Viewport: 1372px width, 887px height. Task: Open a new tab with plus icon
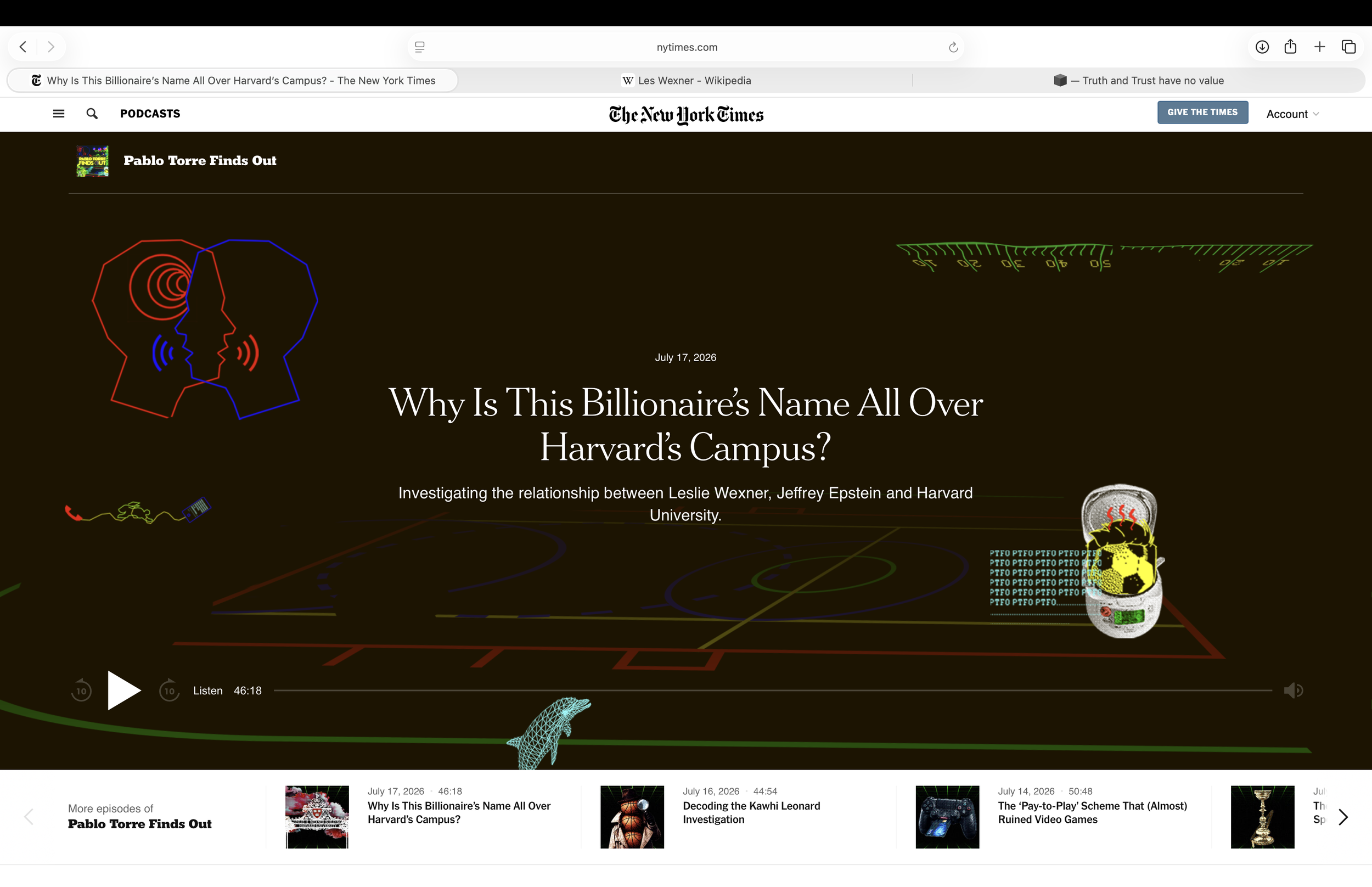(1320, 47)
